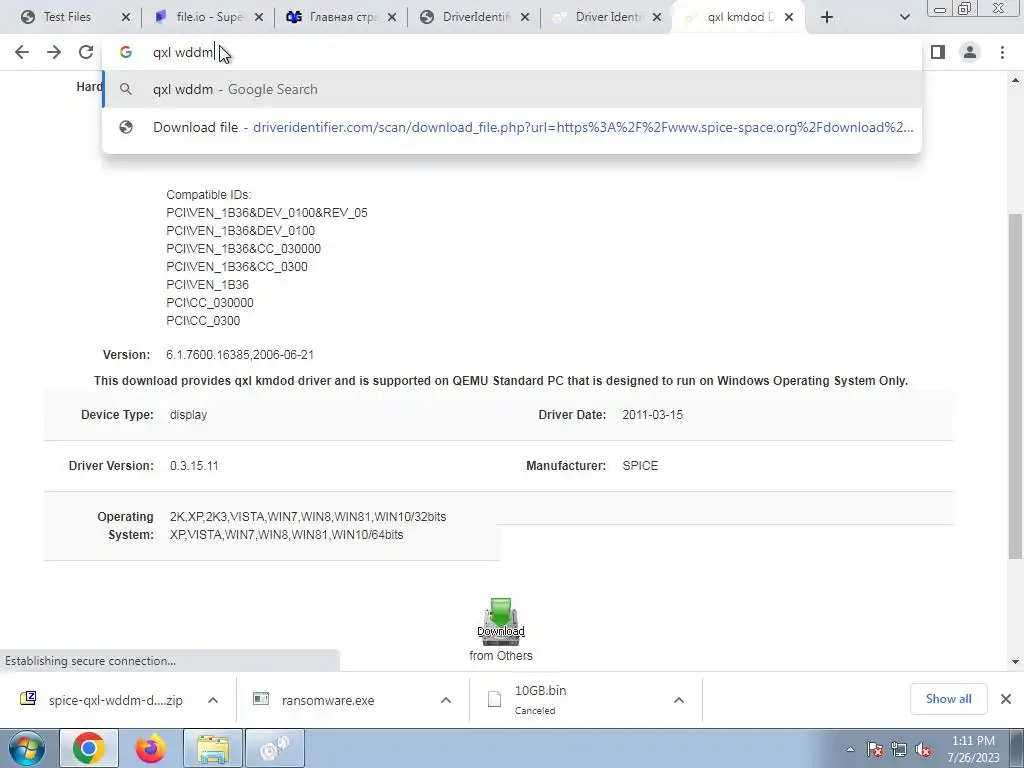
Task: Close the downloads bar
Action: [x=1006, y=699]
